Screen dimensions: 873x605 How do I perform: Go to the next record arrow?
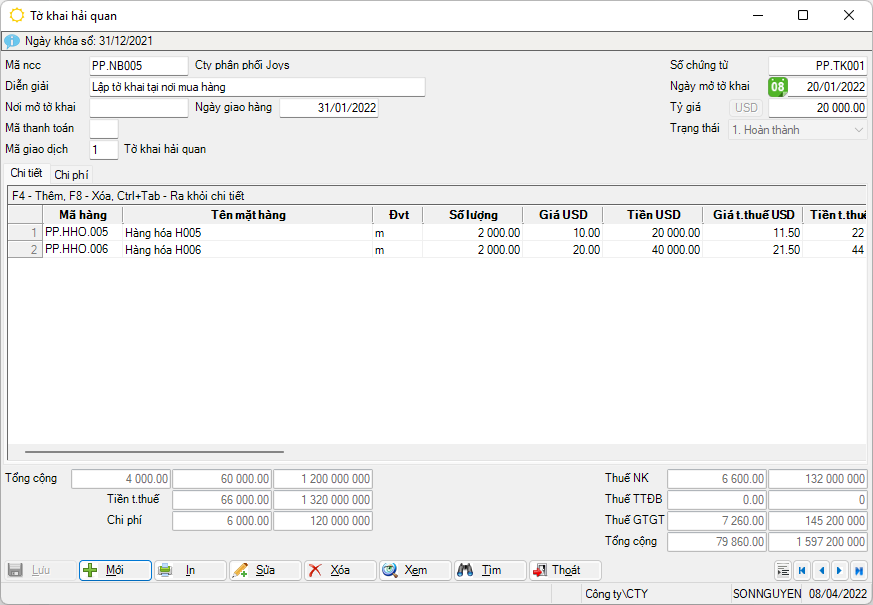click(x=840, y=571)
